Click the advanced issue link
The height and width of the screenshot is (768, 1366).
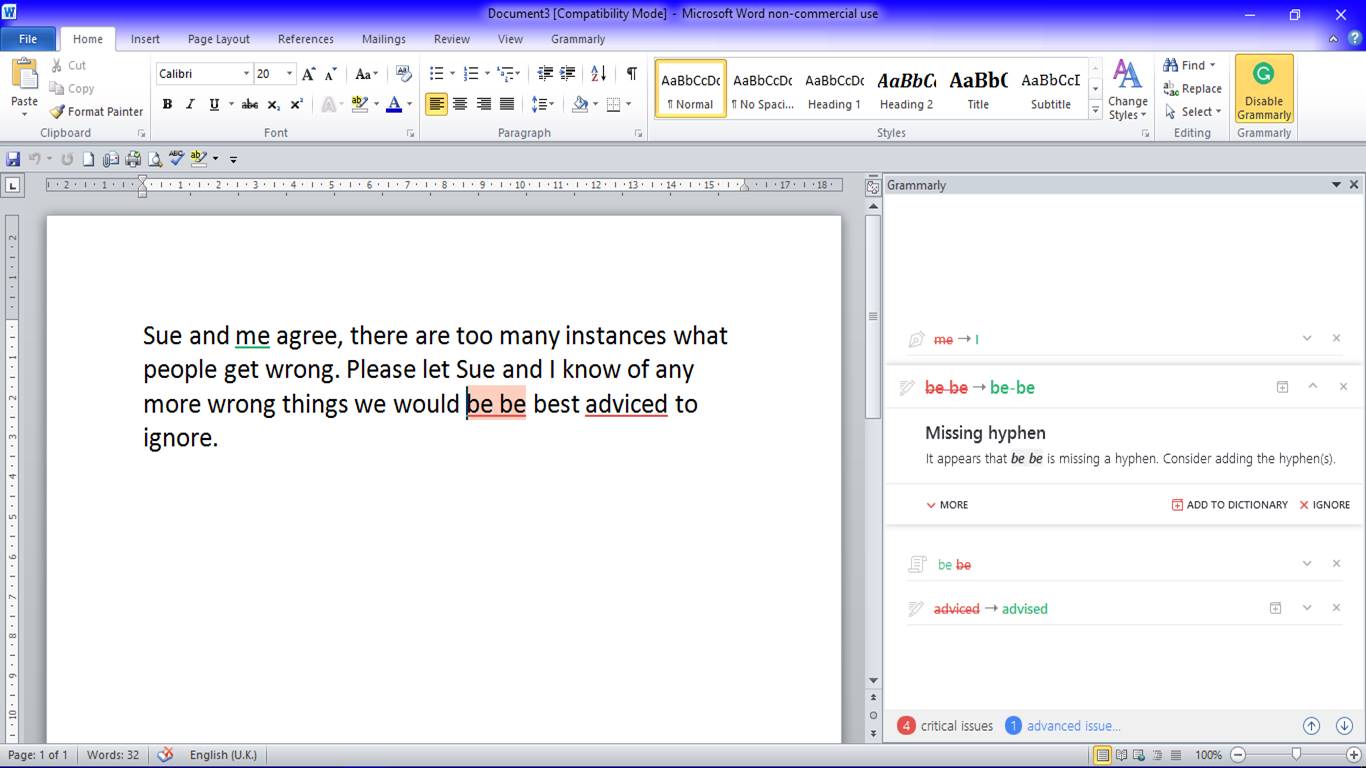coord(1073,726)
